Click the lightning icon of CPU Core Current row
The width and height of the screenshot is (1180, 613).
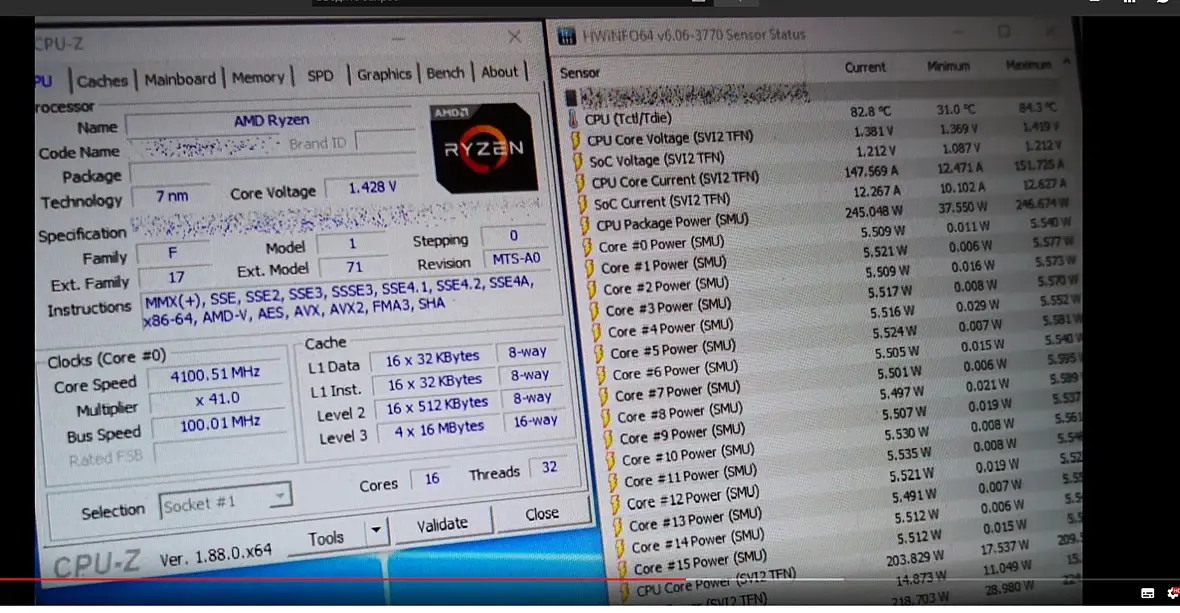[580, 183]
